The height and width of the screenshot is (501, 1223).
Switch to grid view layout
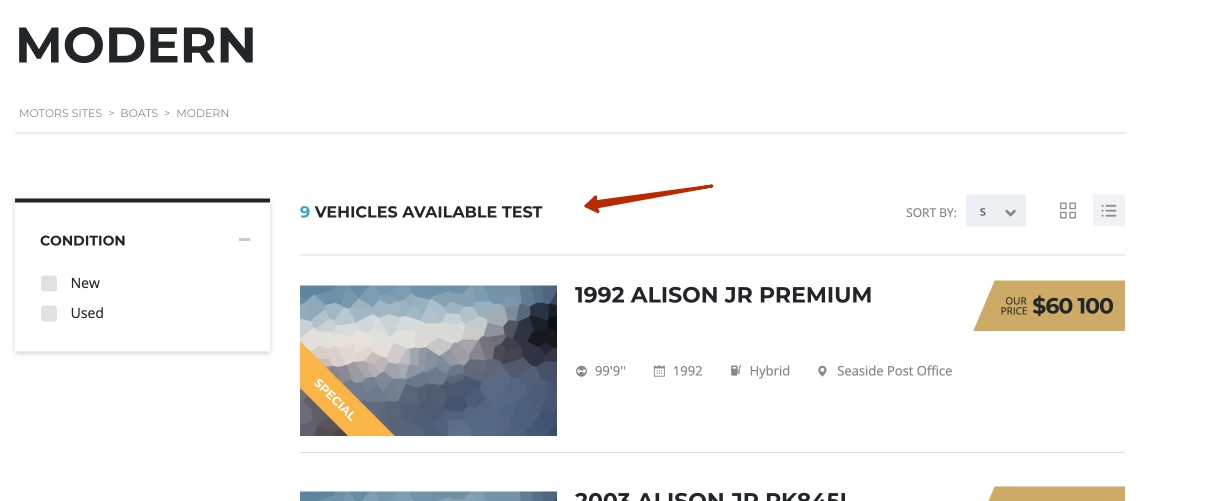pos(1068,211)
